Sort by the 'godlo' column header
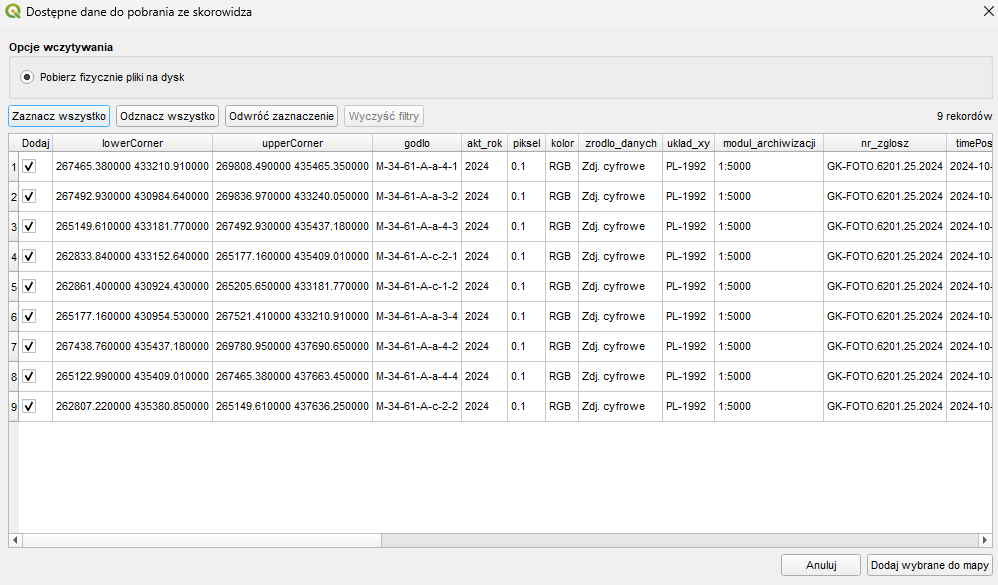This screenshot has height=585, width=998. coord(416,143)
